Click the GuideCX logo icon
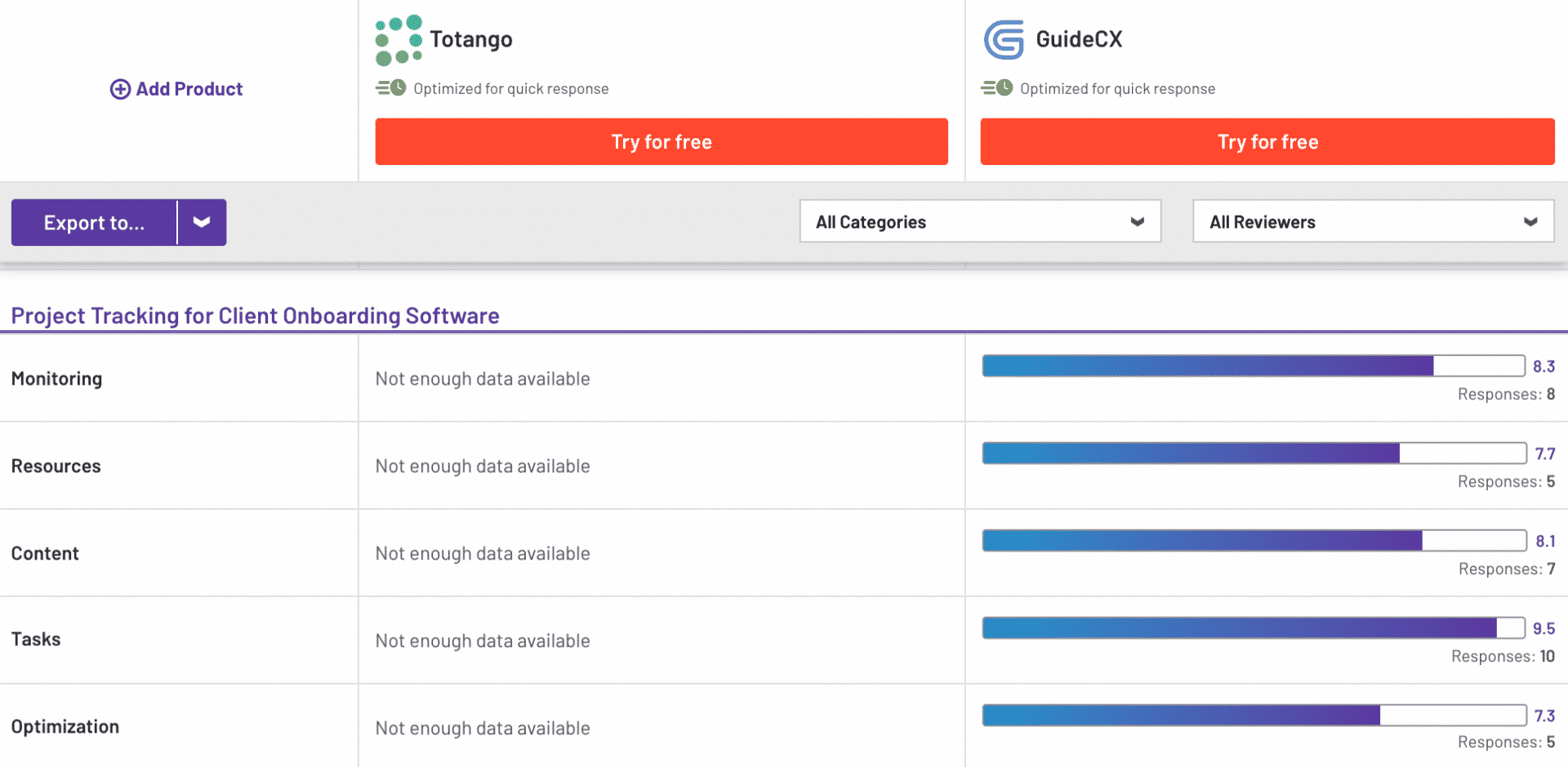The image size is (1568, 767). point(1004,40)
